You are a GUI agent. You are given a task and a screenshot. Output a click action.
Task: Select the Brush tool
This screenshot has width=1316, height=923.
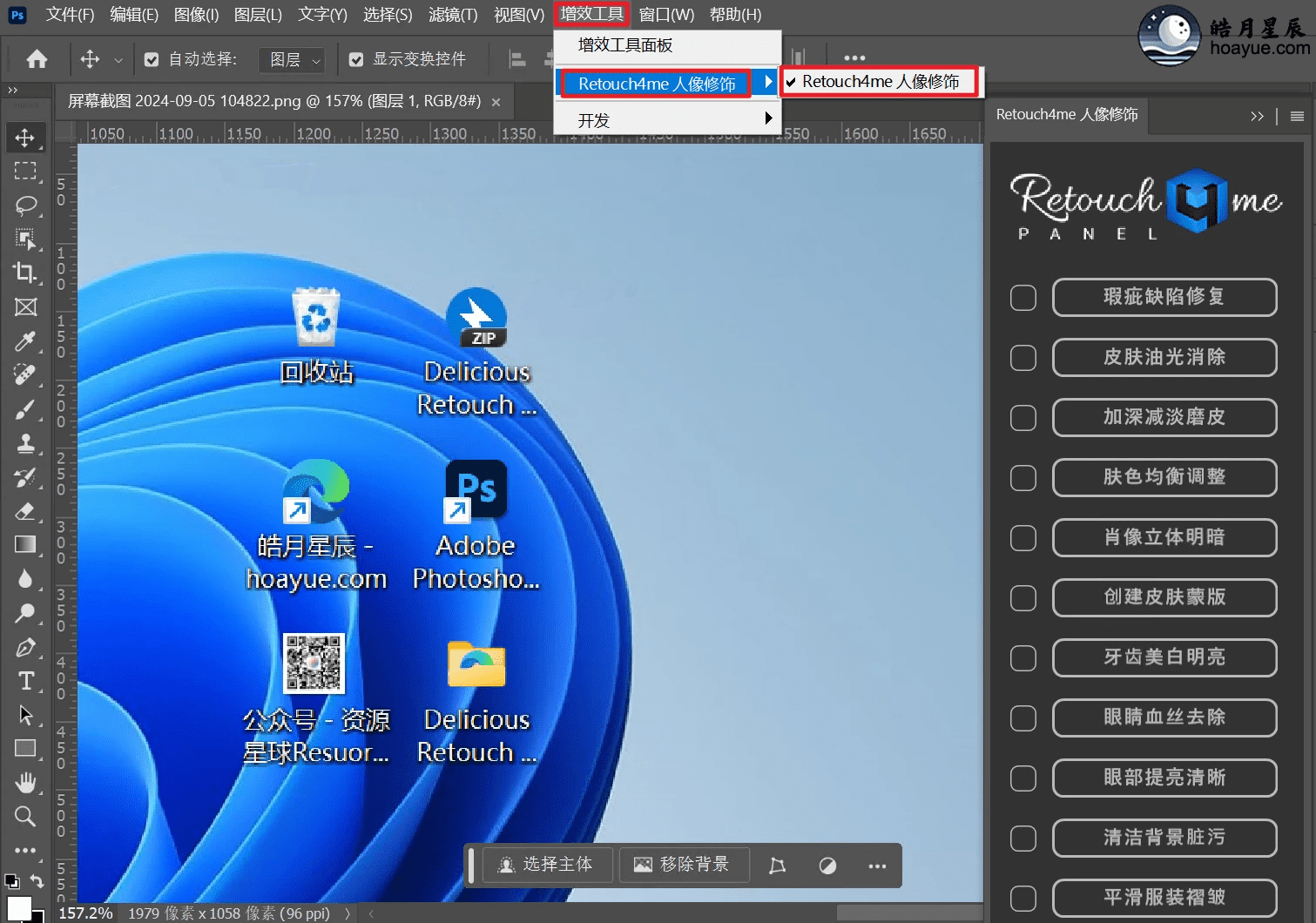[x=25, y=409]
